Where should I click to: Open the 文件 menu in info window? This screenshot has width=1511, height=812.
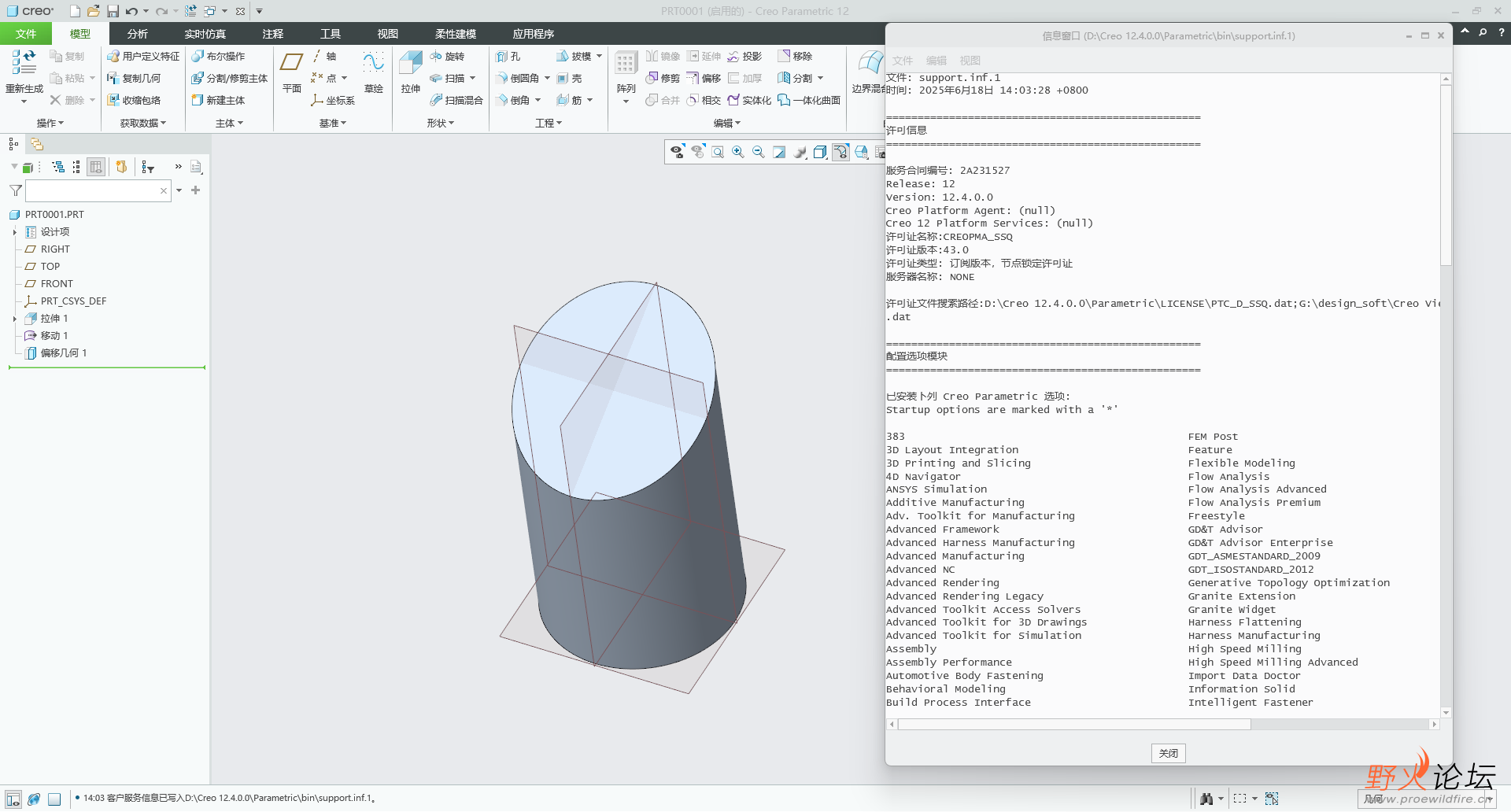902,61
